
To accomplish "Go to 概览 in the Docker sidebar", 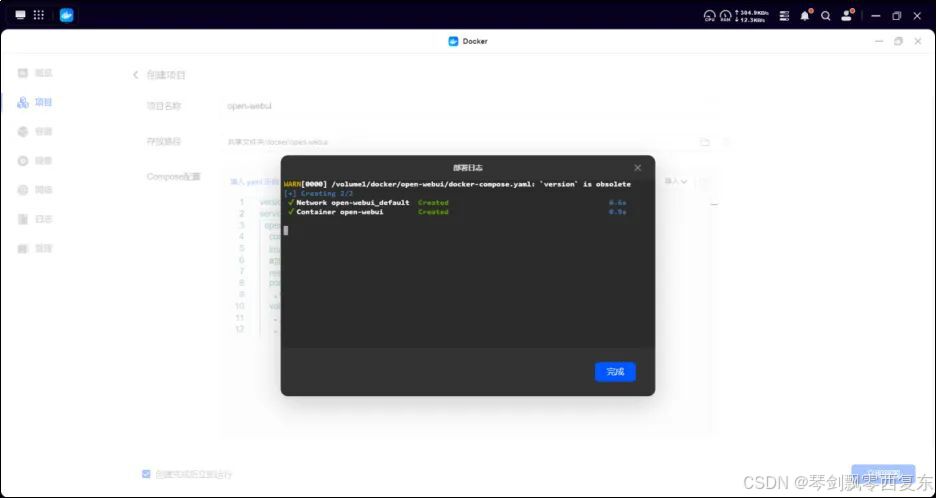I will (35, 73).
